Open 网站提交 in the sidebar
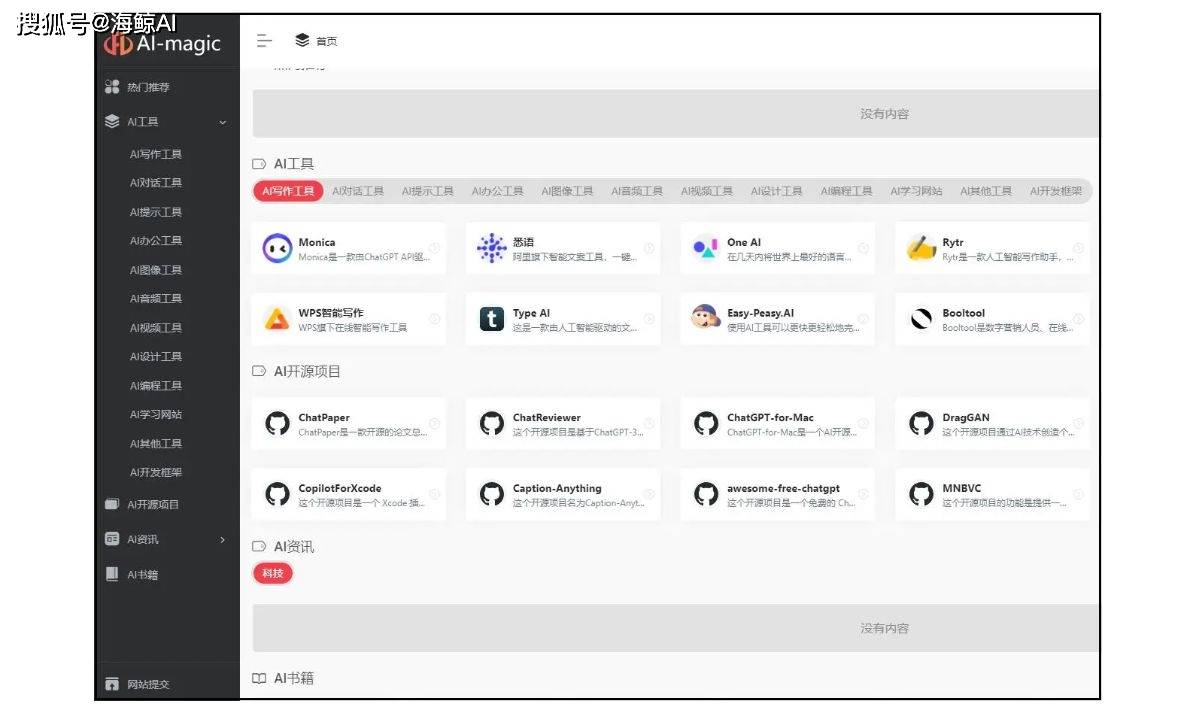 tap(148, 685)
